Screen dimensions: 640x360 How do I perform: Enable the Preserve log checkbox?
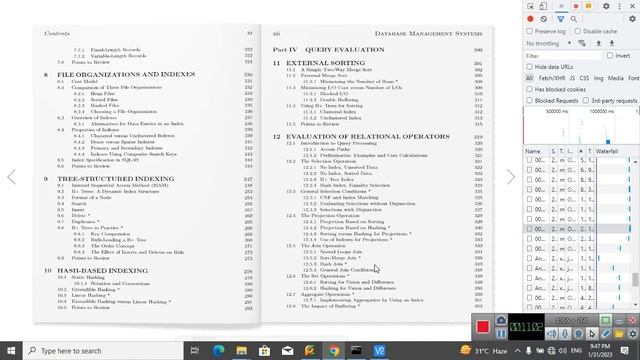tap(529, 31)
